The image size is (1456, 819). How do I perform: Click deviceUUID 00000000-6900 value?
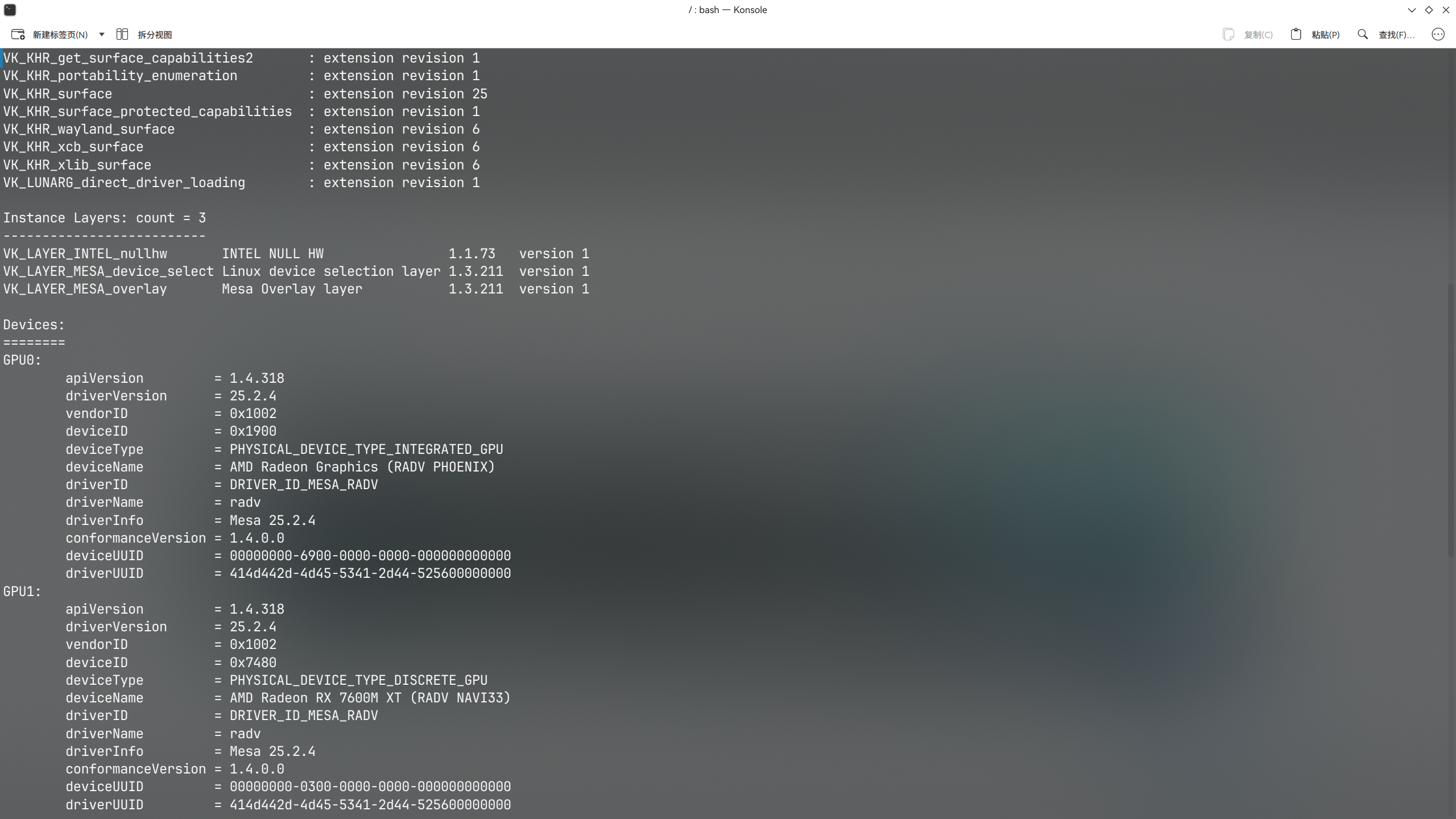point(370,556)
